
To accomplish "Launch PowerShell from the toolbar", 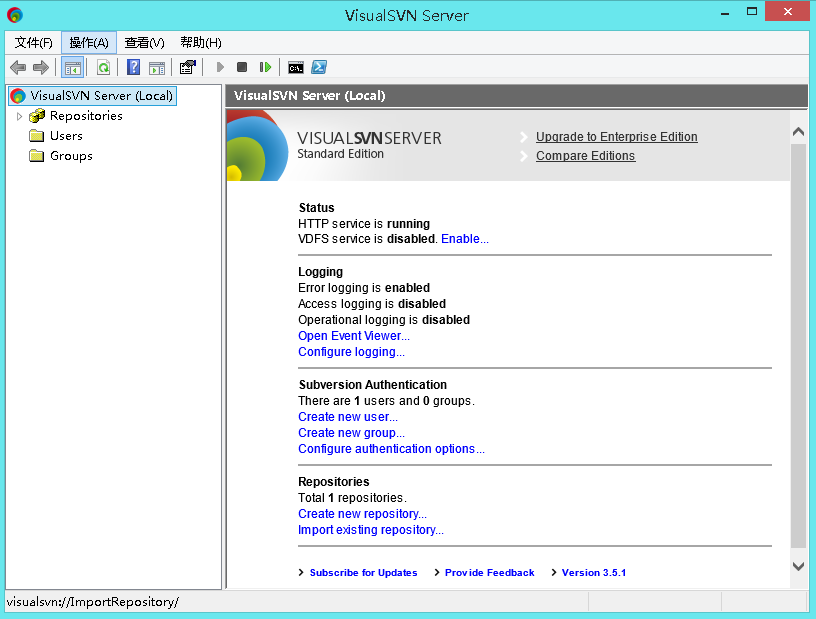I will pyautogui.click(x=319, y=67).
